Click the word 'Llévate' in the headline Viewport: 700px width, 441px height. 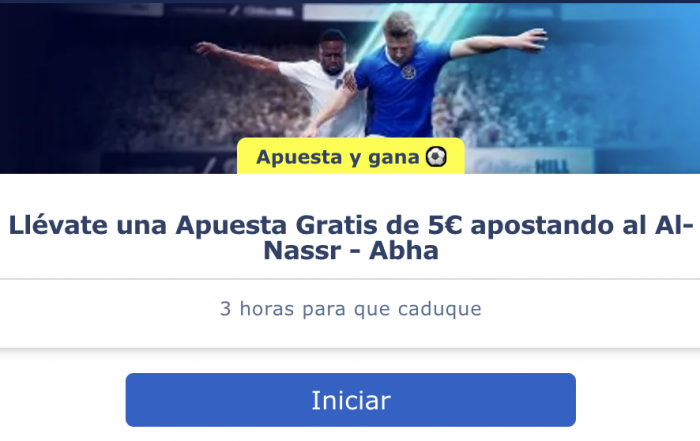pyautogui.click(x=58, y=225)
